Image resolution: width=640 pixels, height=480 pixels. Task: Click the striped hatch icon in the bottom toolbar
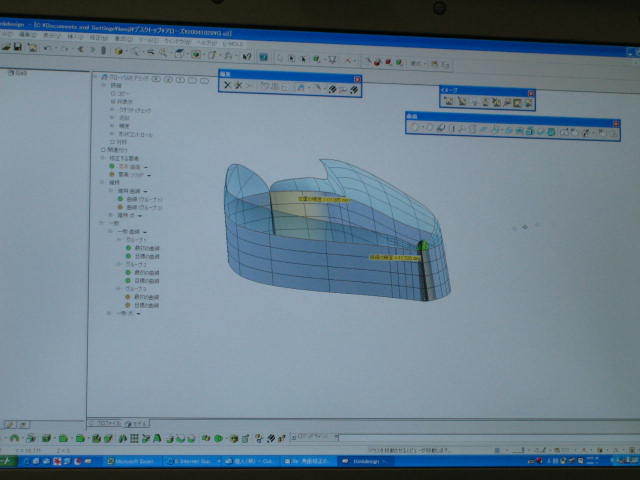click(x=271, y=439)
